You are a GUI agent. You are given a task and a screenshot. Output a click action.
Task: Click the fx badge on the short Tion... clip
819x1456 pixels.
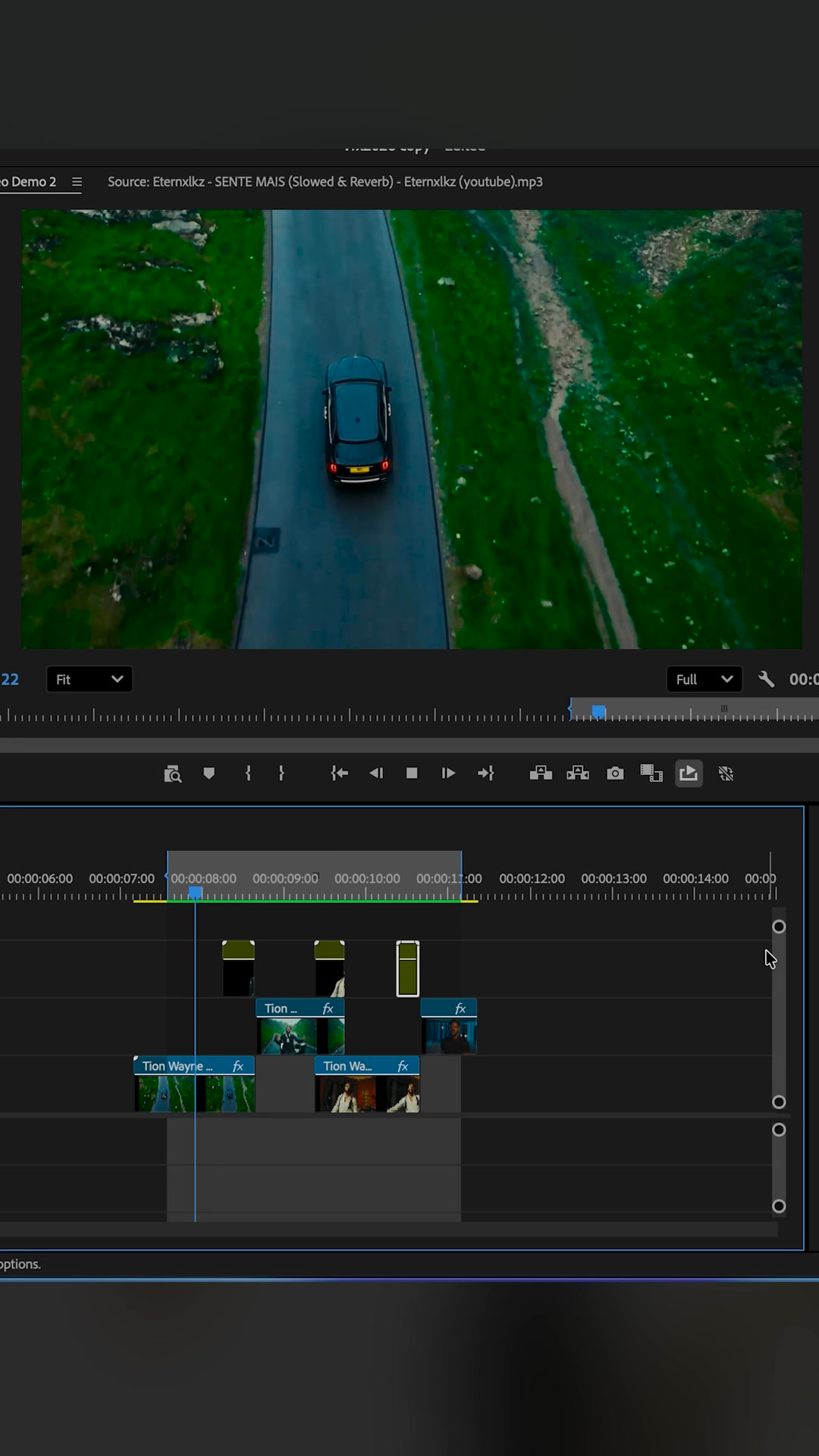(x=328, y=1009)
